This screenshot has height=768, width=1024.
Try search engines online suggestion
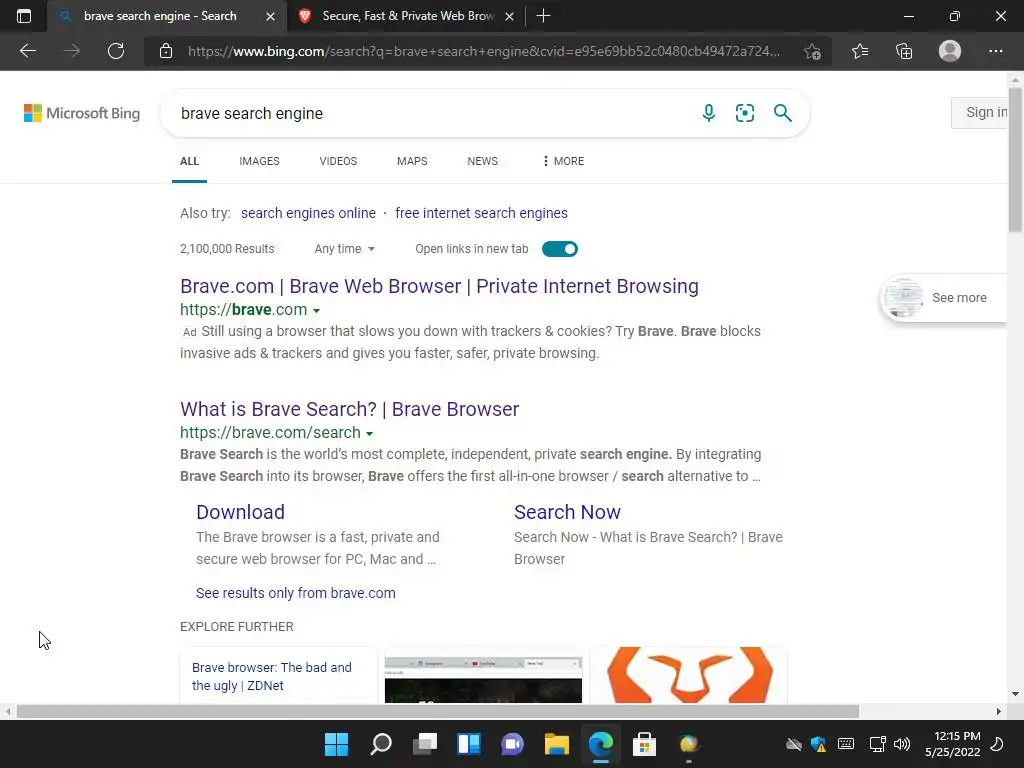tap(308, 213)
